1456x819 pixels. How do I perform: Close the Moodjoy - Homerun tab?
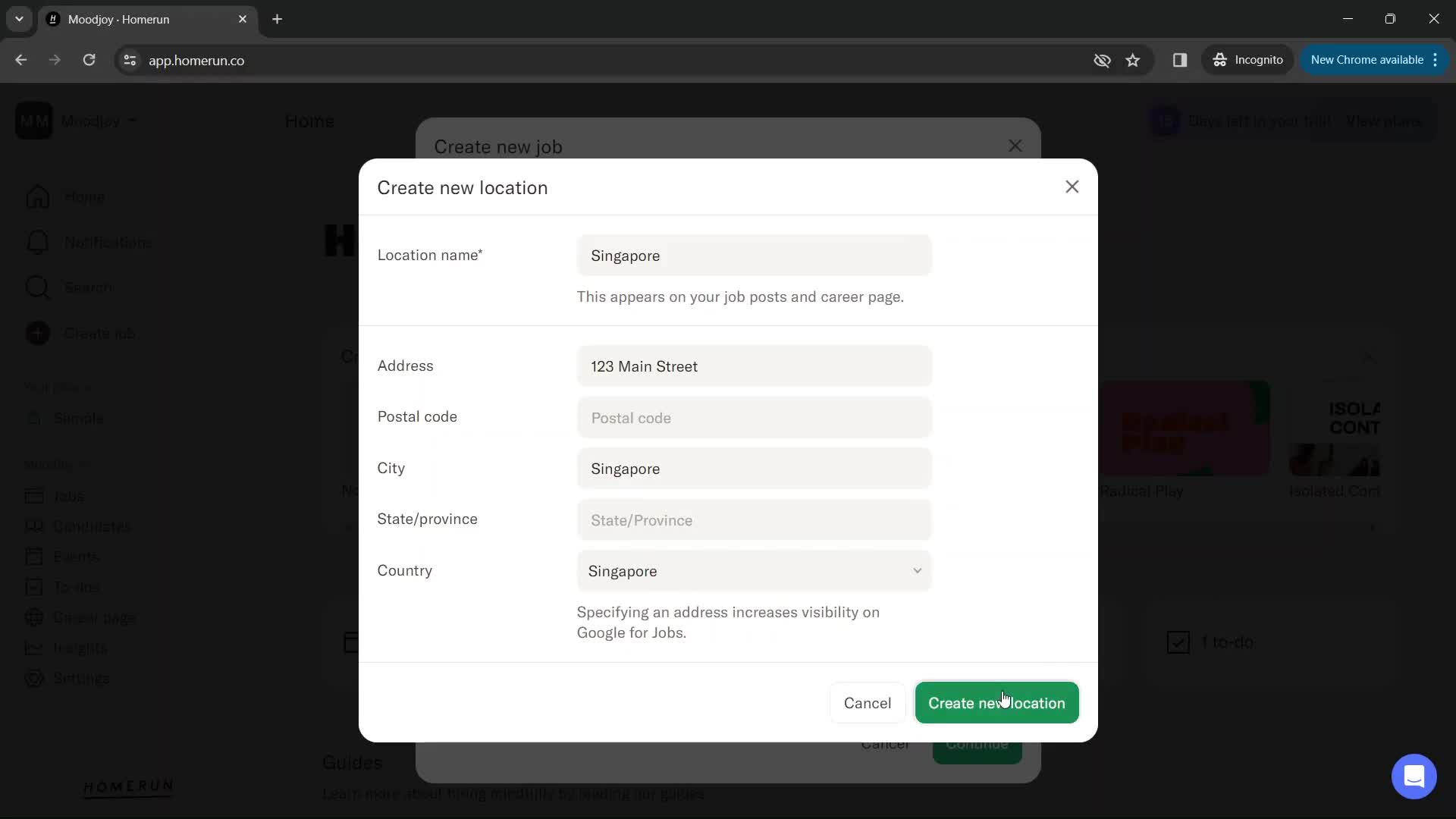[243, 19]
